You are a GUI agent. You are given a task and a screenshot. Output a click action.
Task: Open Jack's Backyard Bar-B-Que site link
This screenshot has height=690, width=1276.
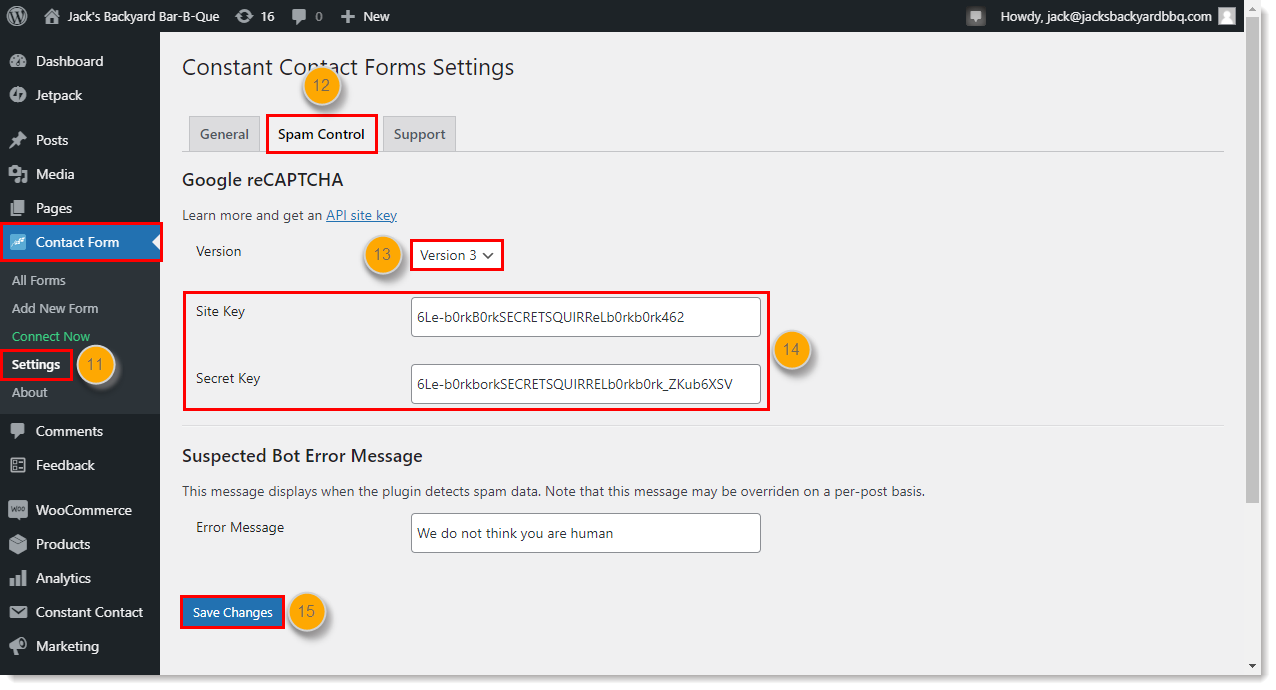(143, 16)
